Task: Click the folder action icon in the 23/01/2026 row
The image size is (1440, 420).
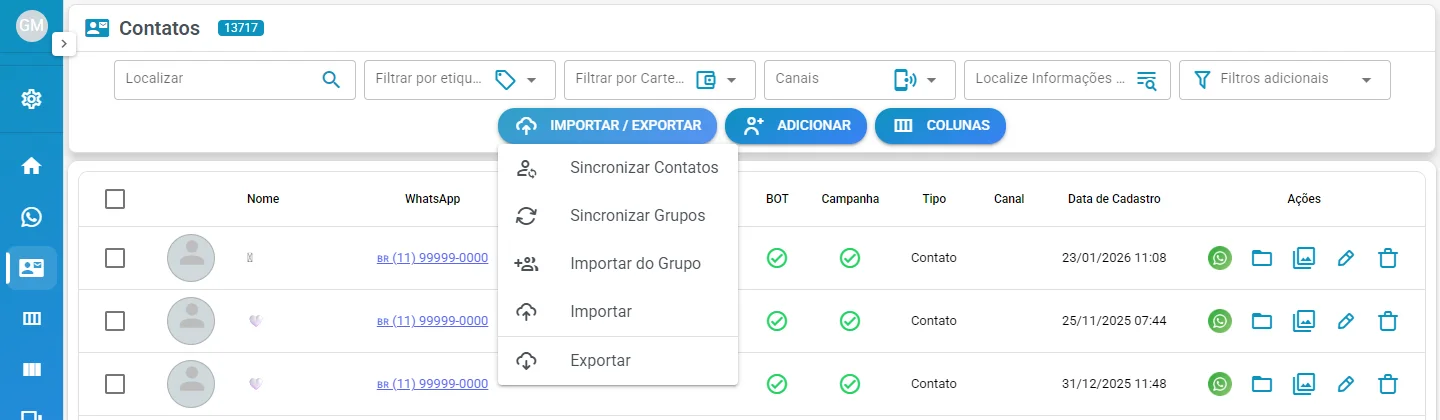Action: 1262,258
